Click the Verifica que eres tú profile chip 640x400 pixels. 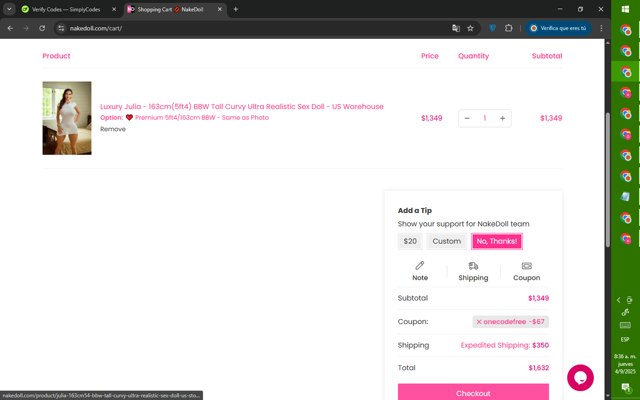tap(558, 28)
